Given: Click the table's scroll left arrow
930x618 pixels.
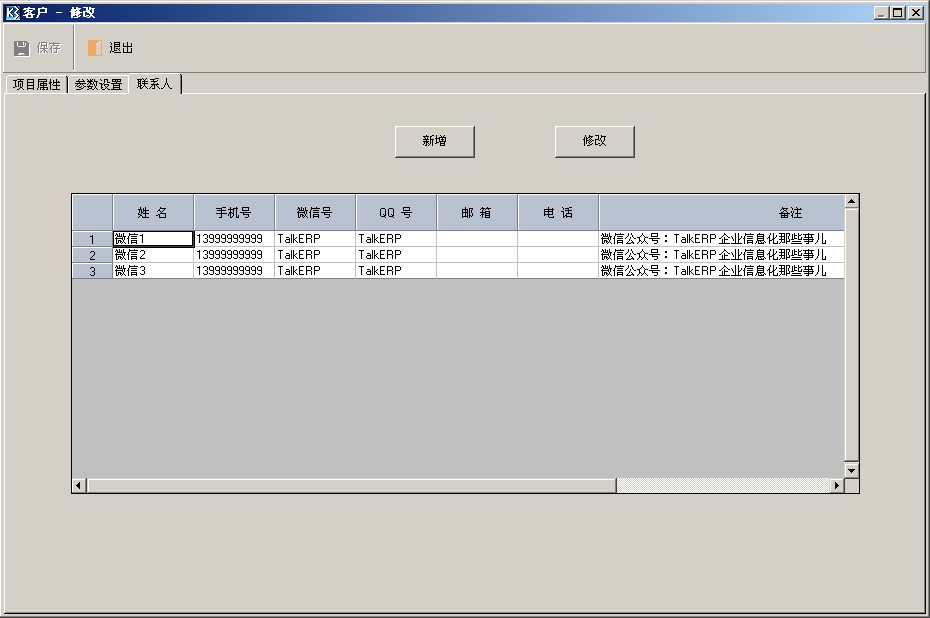Looking at the screenshot, I should [x=79, y=486].
